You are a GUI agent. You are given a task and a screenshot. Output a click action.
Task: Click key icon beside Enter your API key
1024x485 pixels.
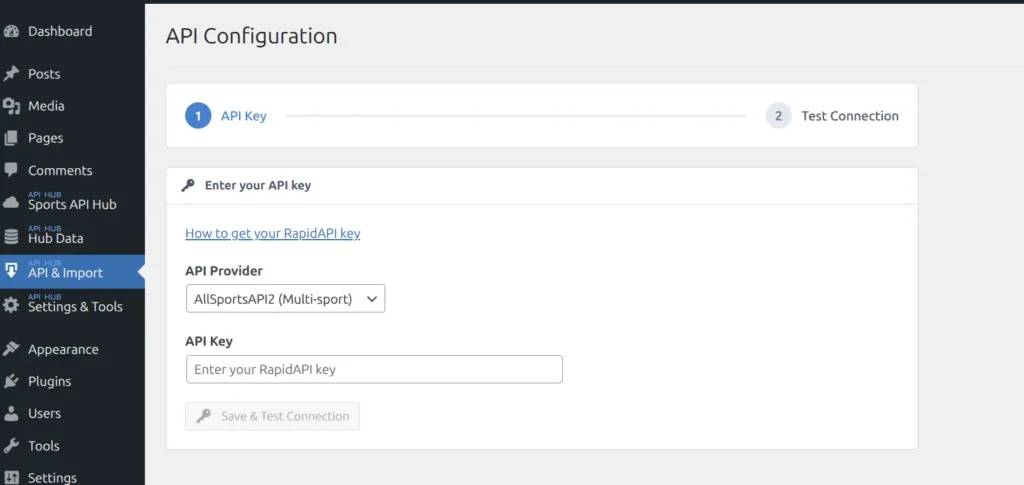188,185
